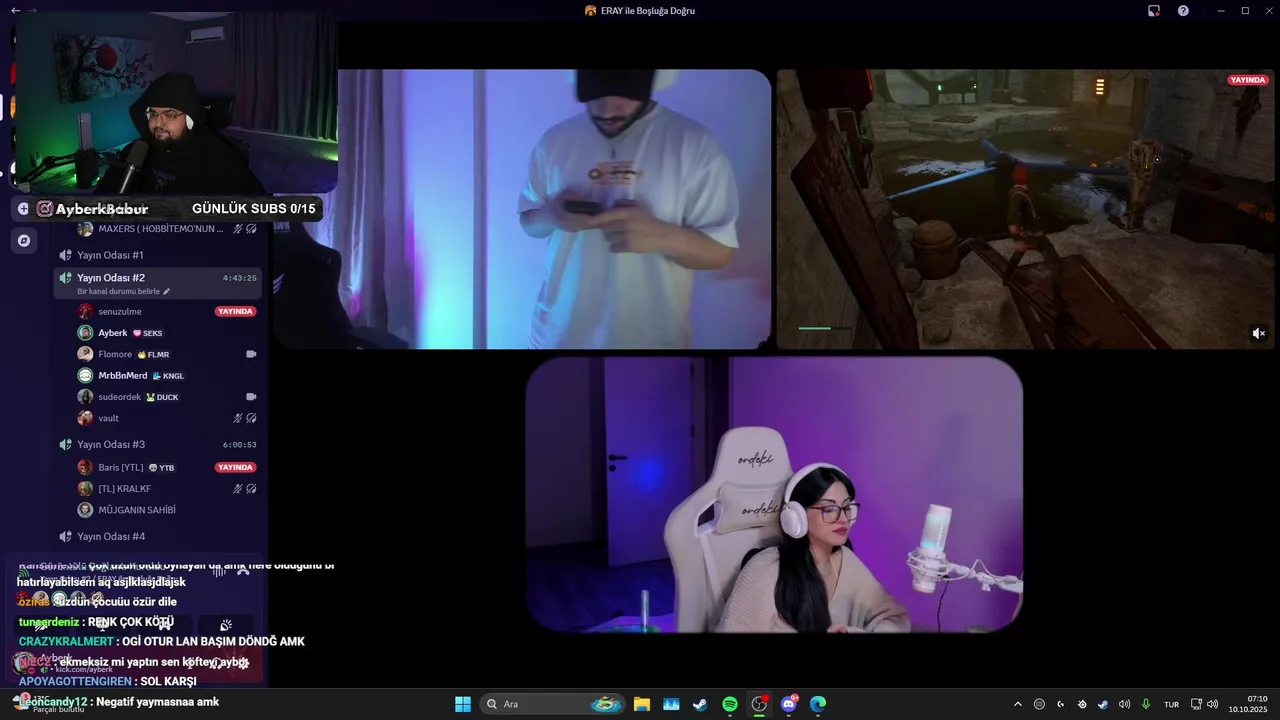Open the explore servers compass icon

(x=24, y=240)
